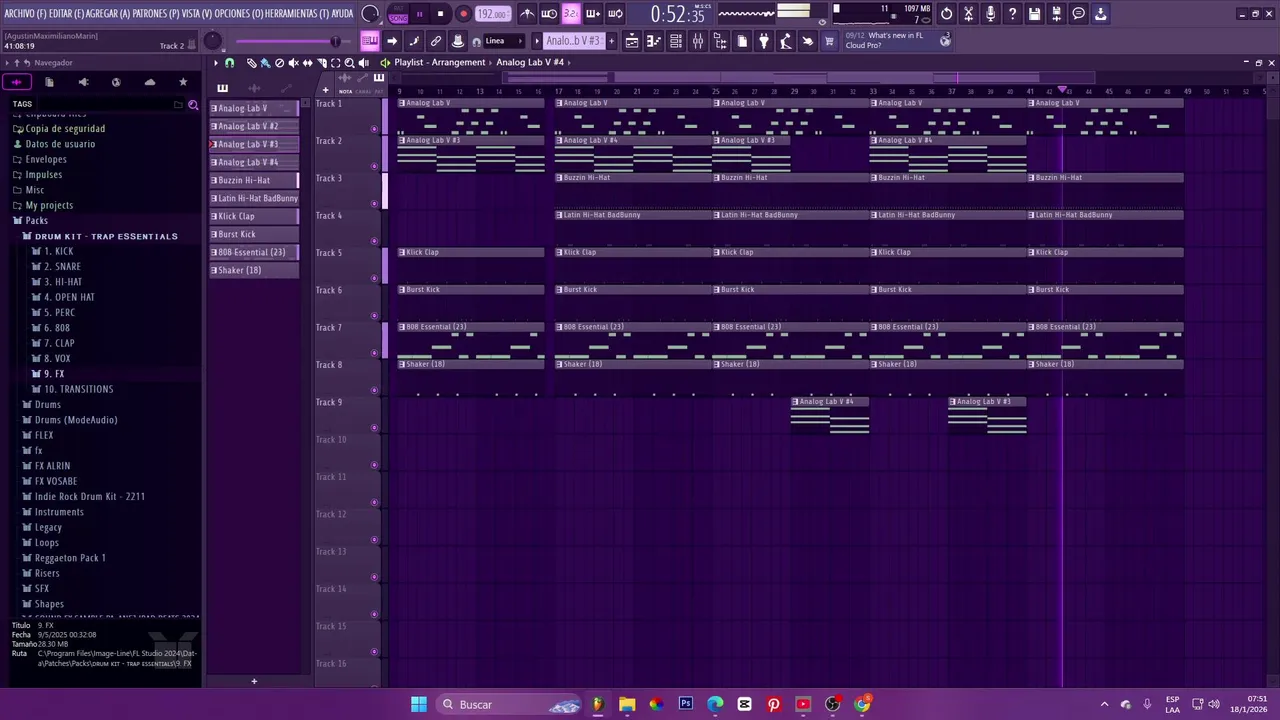Viewport: 1280px width, 720px height.
Task: Toggle the recording countdown 3.2 icon
Action: point(571,14)
